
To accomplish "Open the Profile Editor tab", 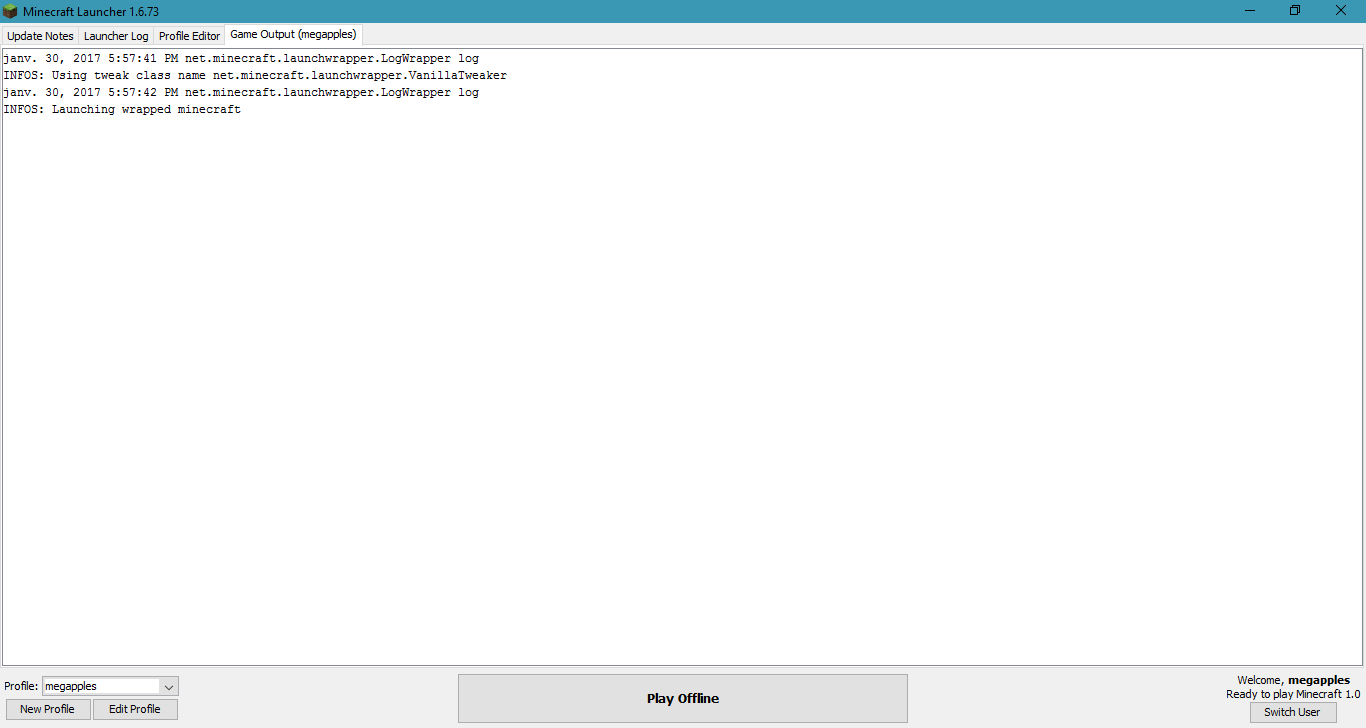I will tap(189, 36).
